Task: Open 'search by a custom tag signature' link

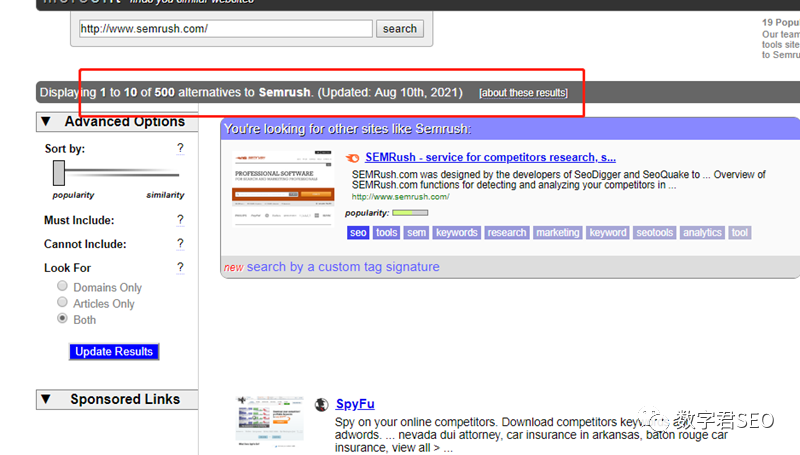Action: point(343,267)
